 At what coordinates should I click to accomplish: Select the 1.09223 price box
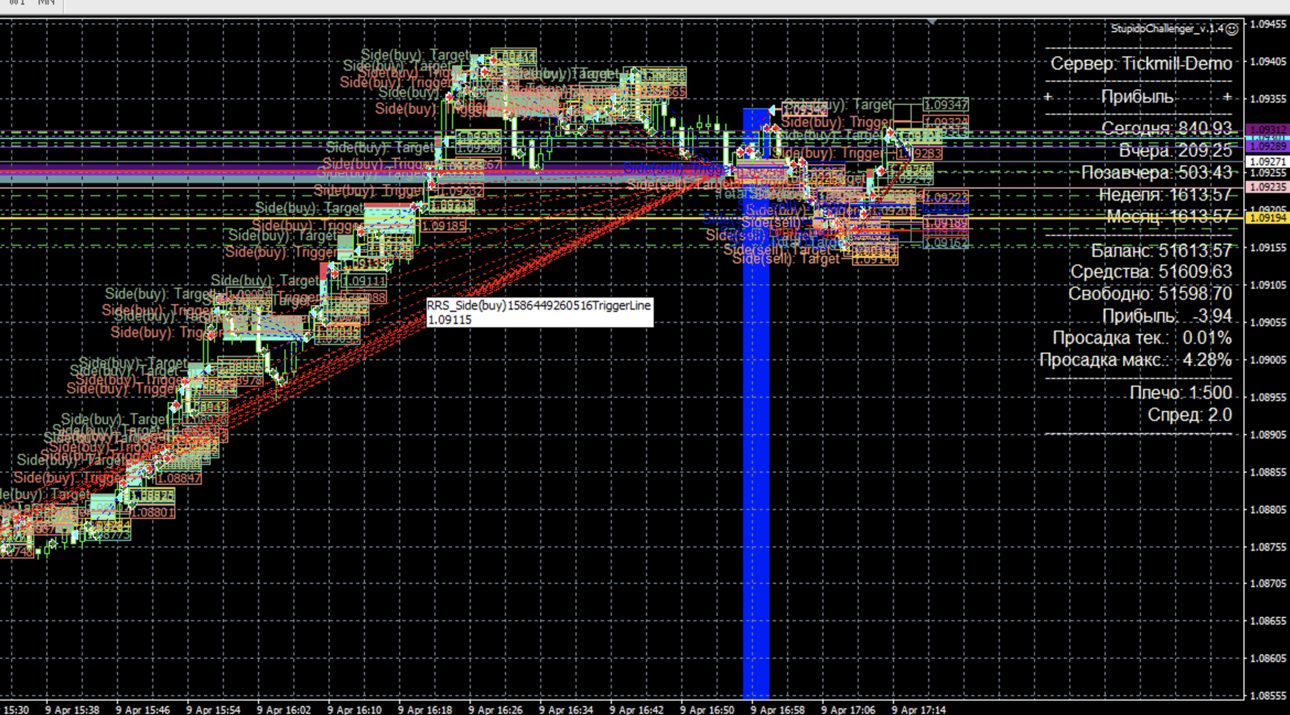point(945,198)
